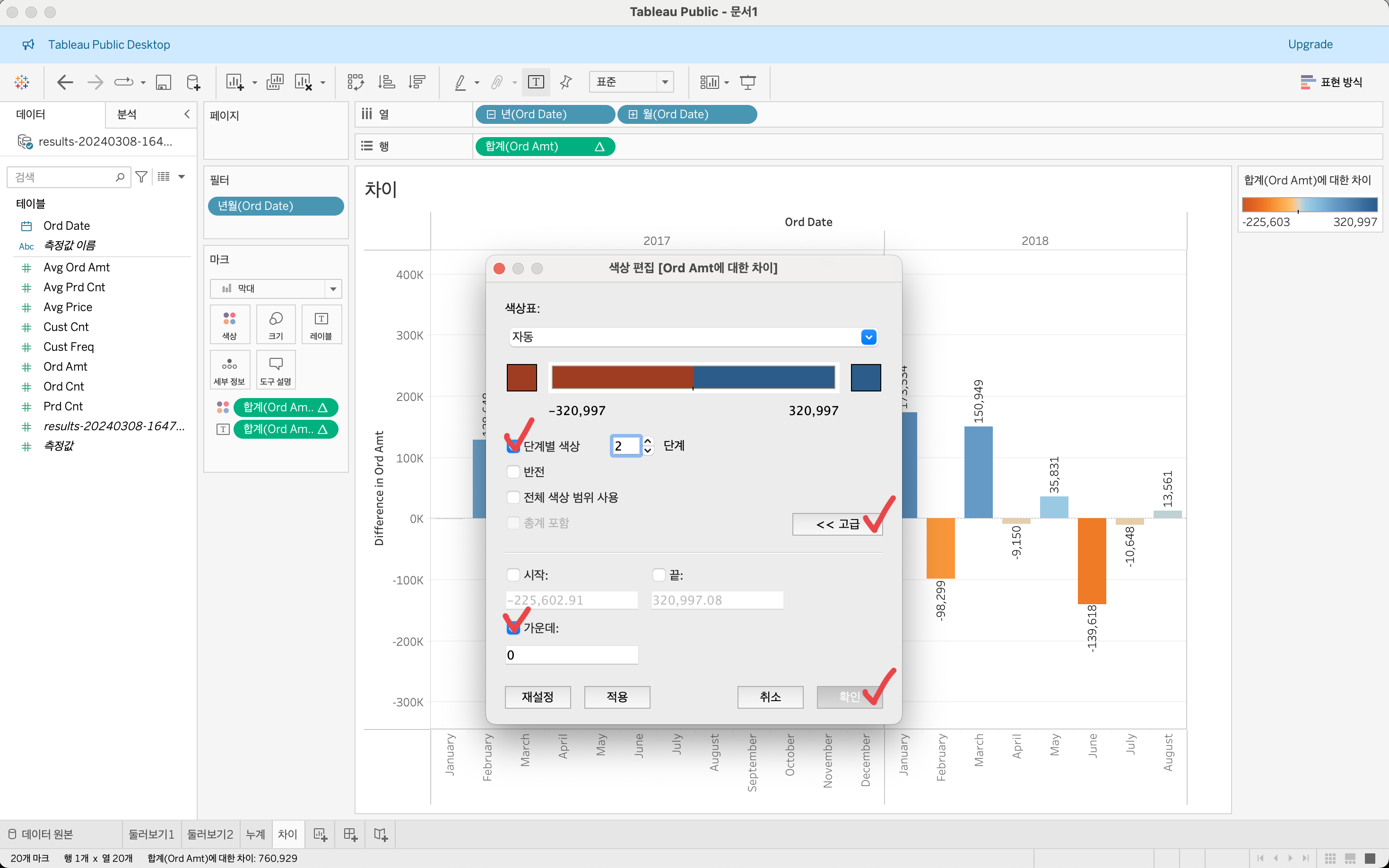The image size is (1389, 868).
Task: Switch to the 누계 sheet tab
Action: point(255,834)
